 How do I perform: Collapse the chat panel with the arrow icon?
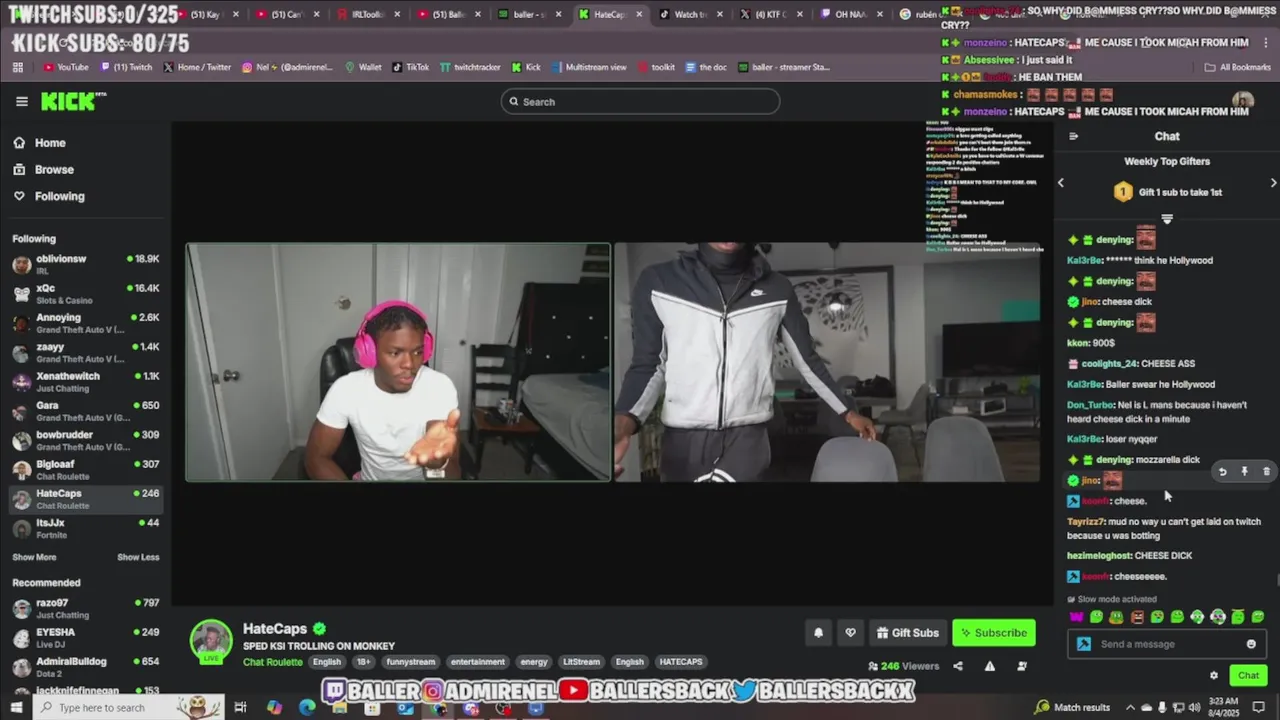1073,136
